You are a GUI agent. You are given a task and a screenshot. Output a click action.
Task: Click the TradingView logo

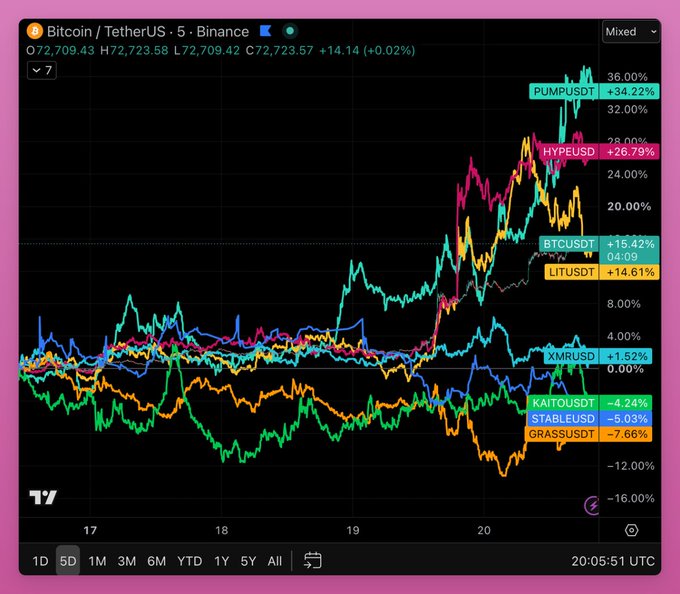[43, 497]
